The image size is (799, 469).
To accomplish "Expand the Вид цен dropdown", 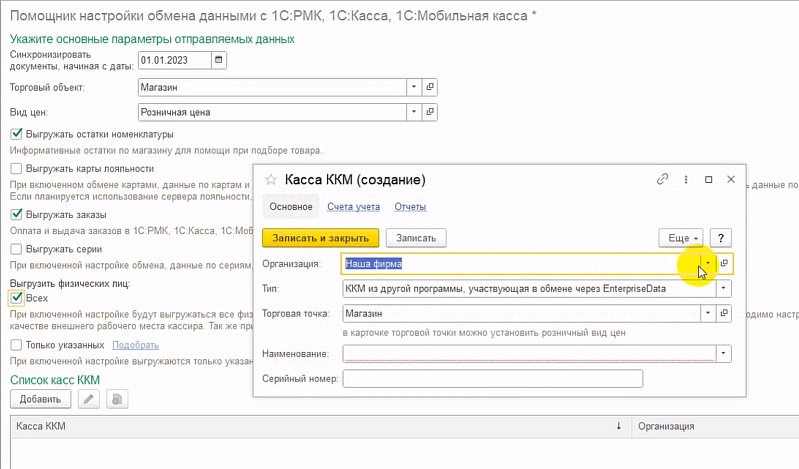I will click(x=414, y=112).
